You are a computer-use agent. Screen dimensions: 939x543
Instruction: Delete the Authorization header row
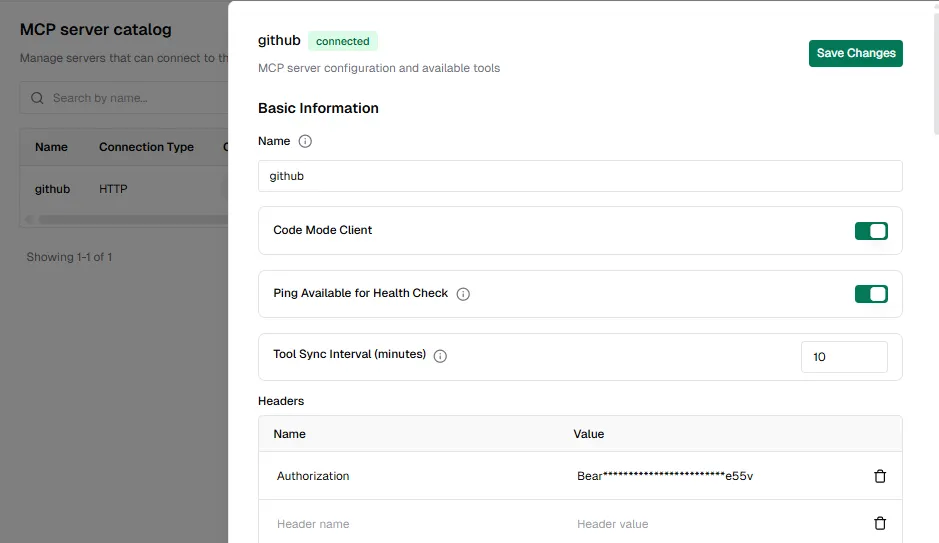point(880,476)
